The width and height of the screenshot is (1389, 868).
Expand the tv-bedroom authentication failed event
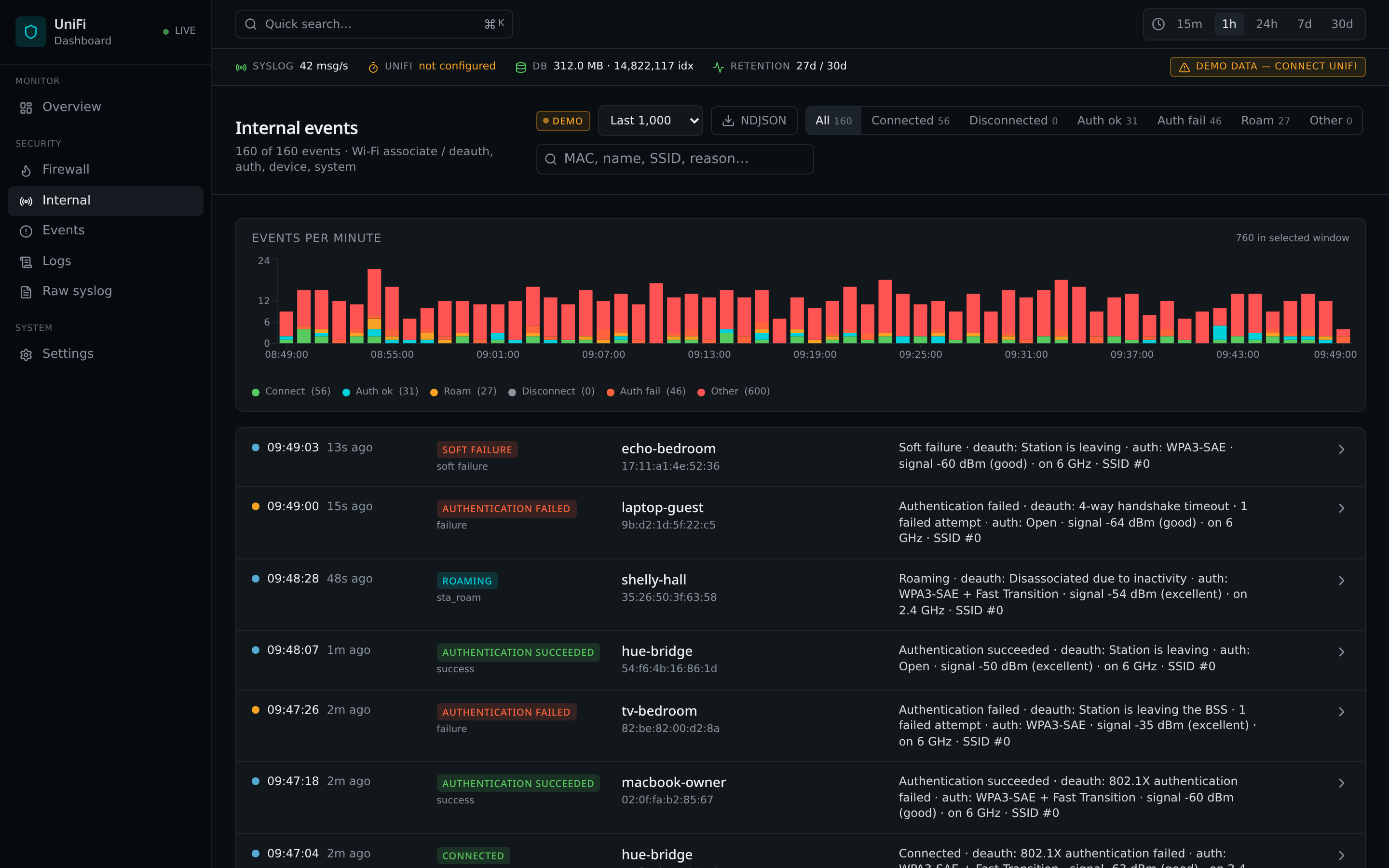point(1341,712)
